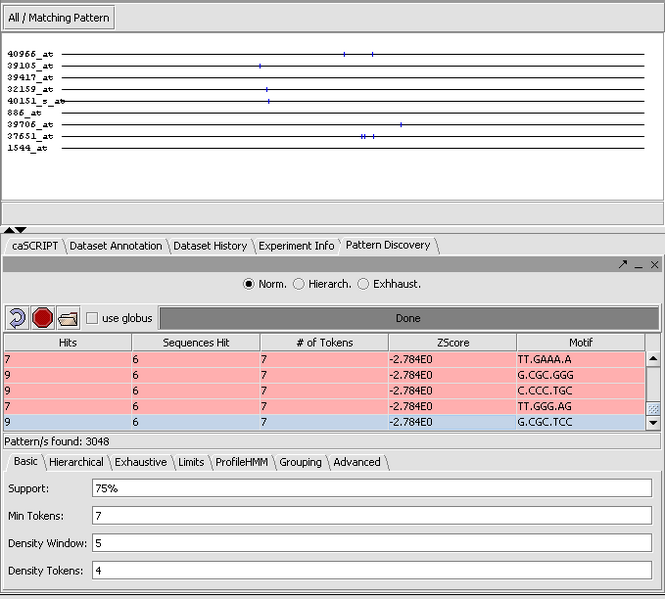Sort by the Hits column header
The width and height of the screenshot is (665, 599).
(68, 342)
